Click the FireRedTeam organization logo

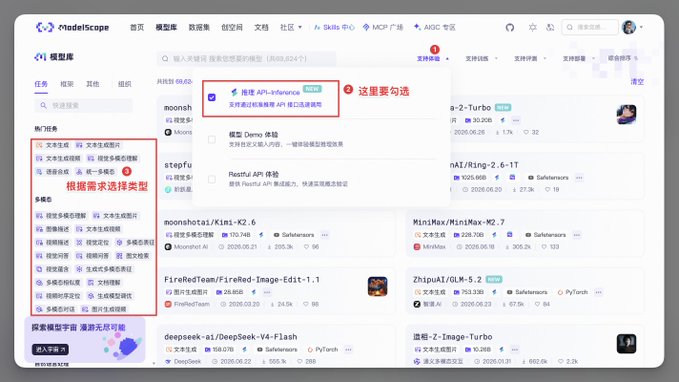tap(168, 304)
